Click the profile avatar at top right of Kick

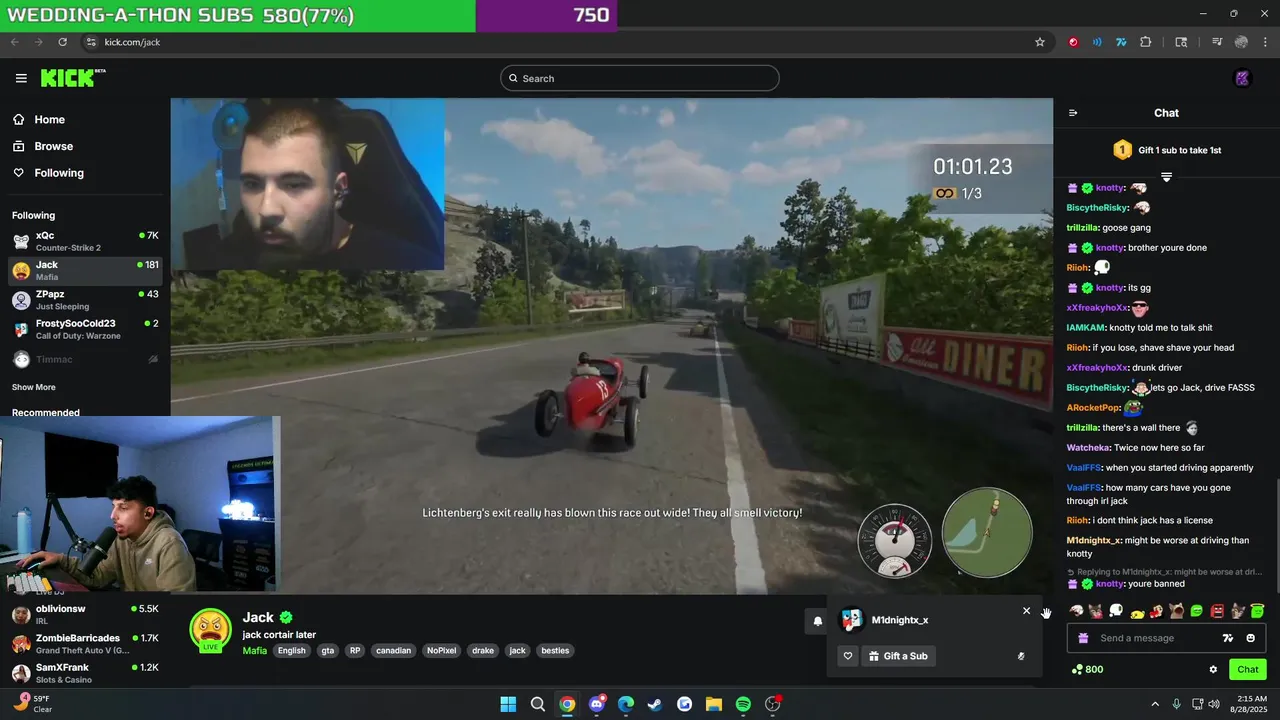click(x=1242, y=78)
